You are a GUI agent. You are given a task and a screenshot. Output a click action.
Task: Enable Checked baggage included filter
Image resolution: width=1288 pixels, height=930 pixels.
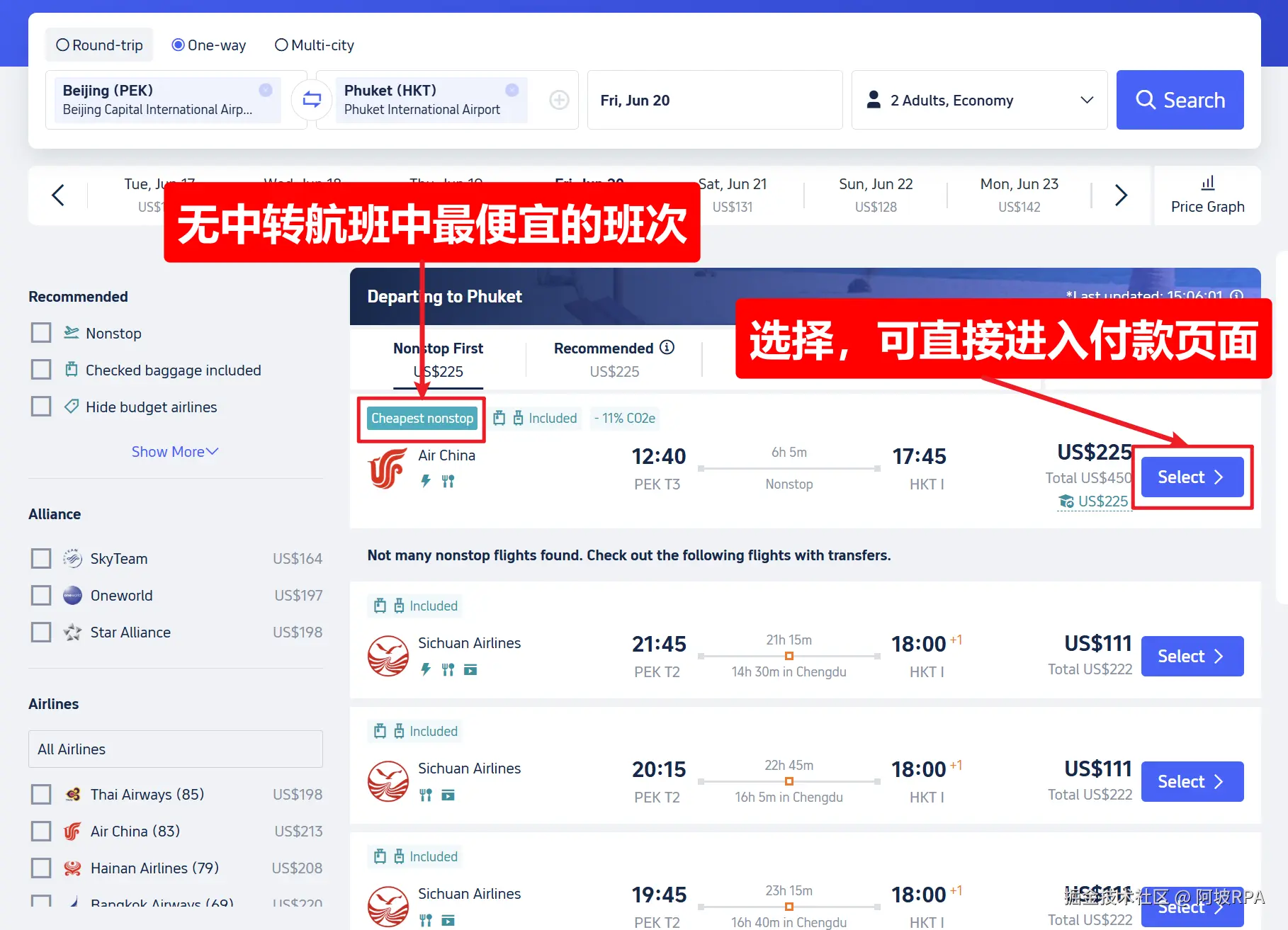click(41, 370)
